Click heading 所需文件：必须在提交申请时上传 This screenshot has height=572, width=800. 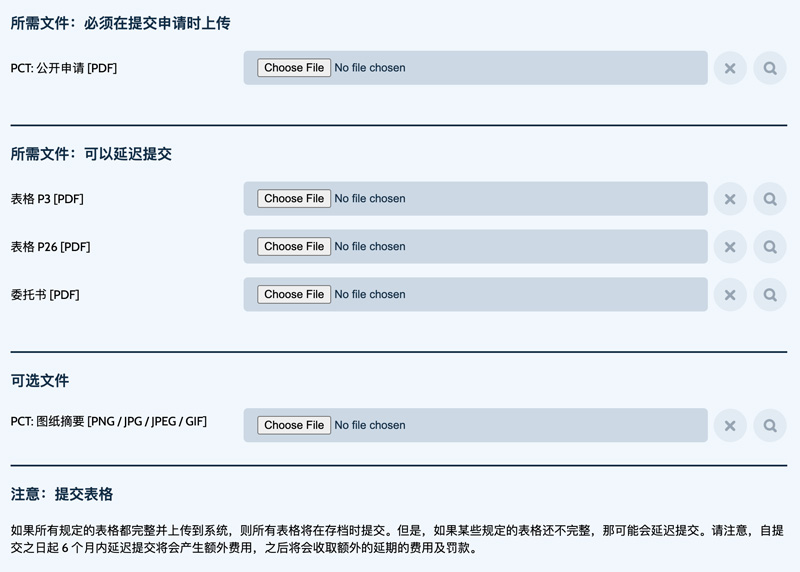(x=120, y=23)
